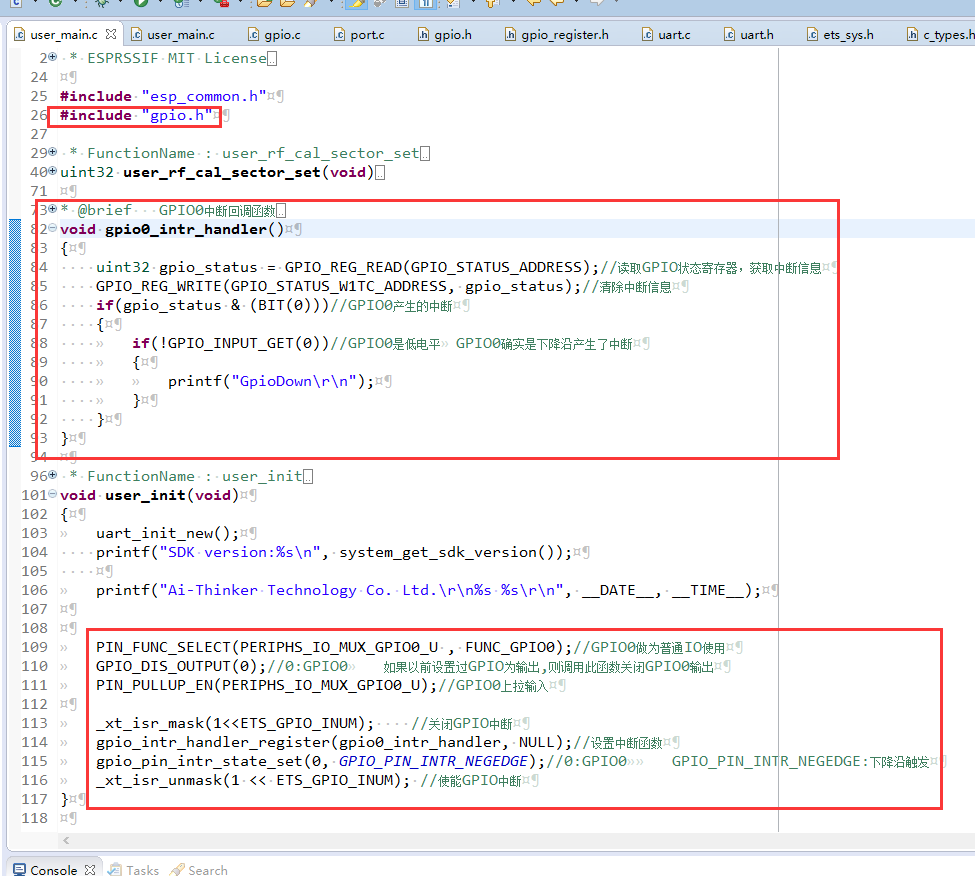Click gpio_intr_handler_register on line 114
This screenshot has height=876, width=975.
click(x=212, y=743)
